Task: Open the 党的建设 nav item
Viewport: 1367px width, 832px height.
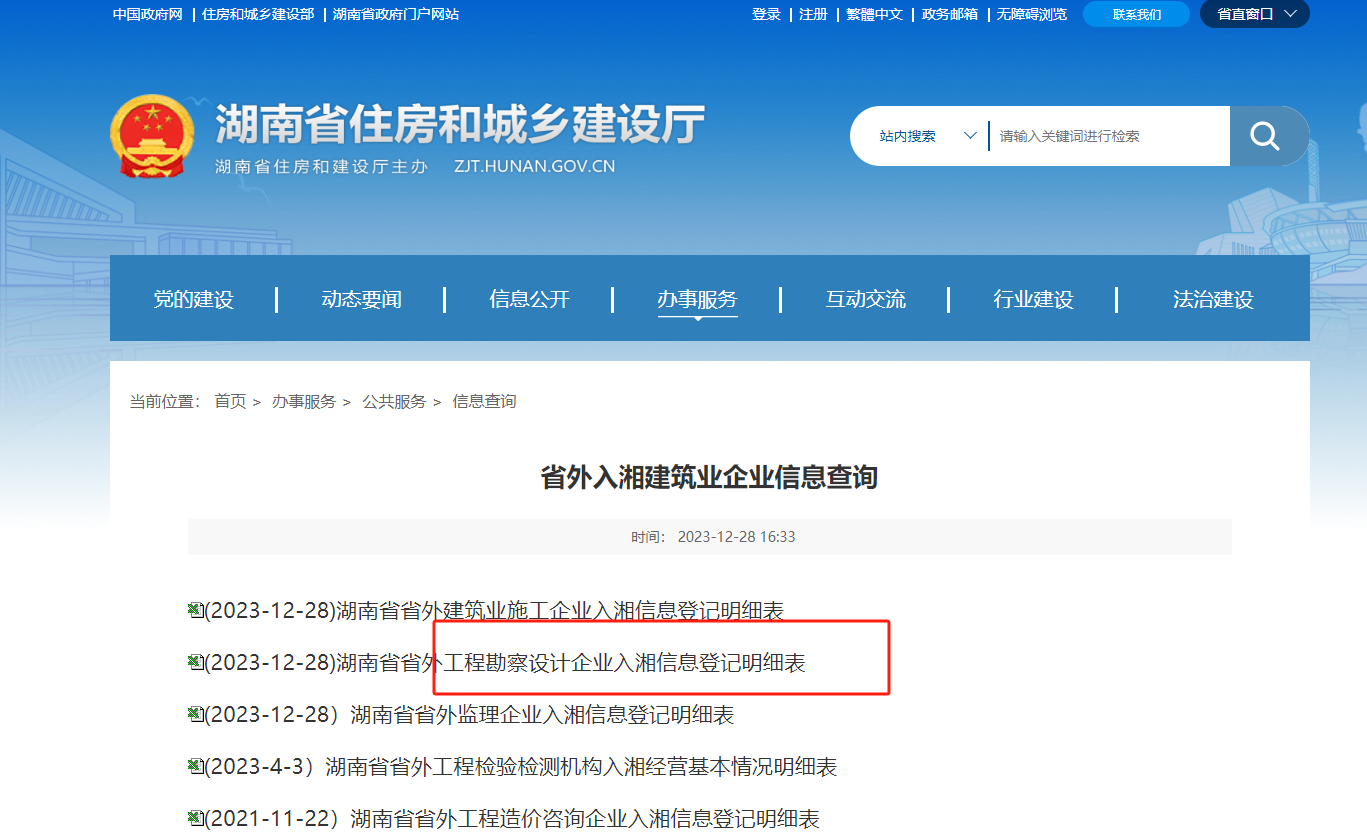Action: pyautogui.click(x=193, y=299)
